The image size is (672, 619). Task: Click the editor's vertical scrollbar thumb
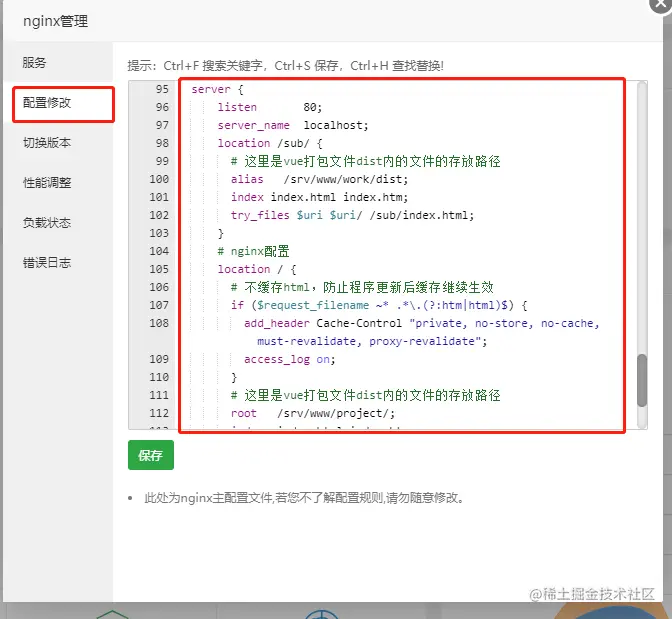click(642, 380)
